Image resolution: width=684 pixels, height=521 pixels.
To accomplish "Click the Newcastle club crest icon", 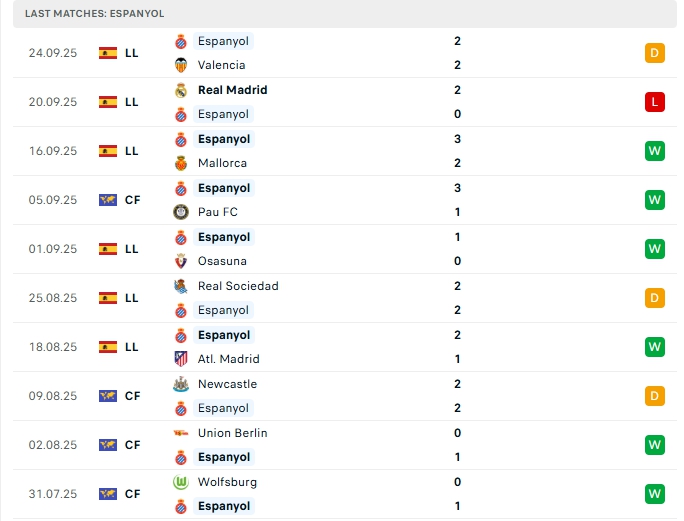I will (181, 384).
